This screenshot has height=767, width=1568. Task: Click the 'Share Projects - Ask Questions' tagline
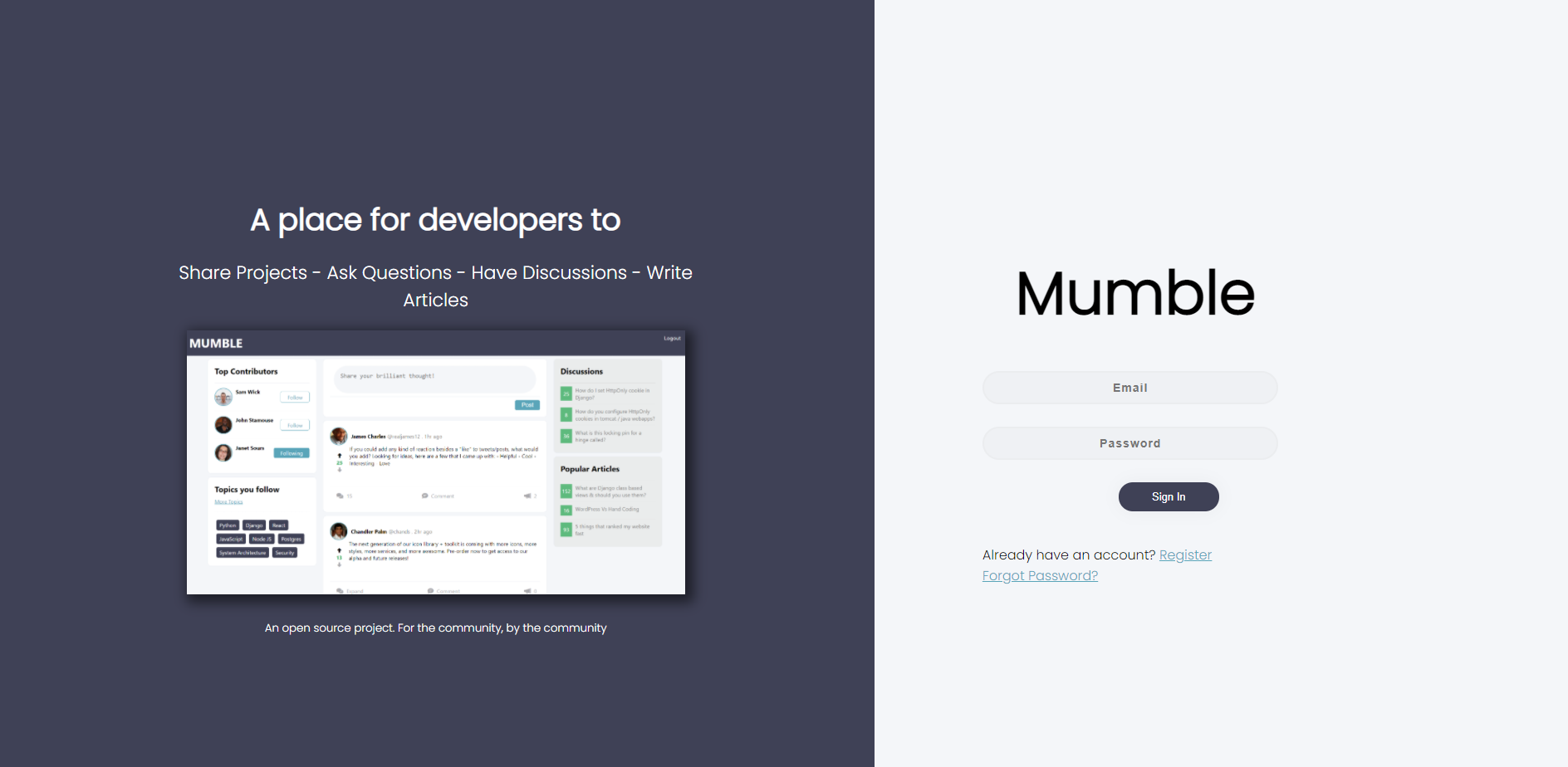pos(436,286)
